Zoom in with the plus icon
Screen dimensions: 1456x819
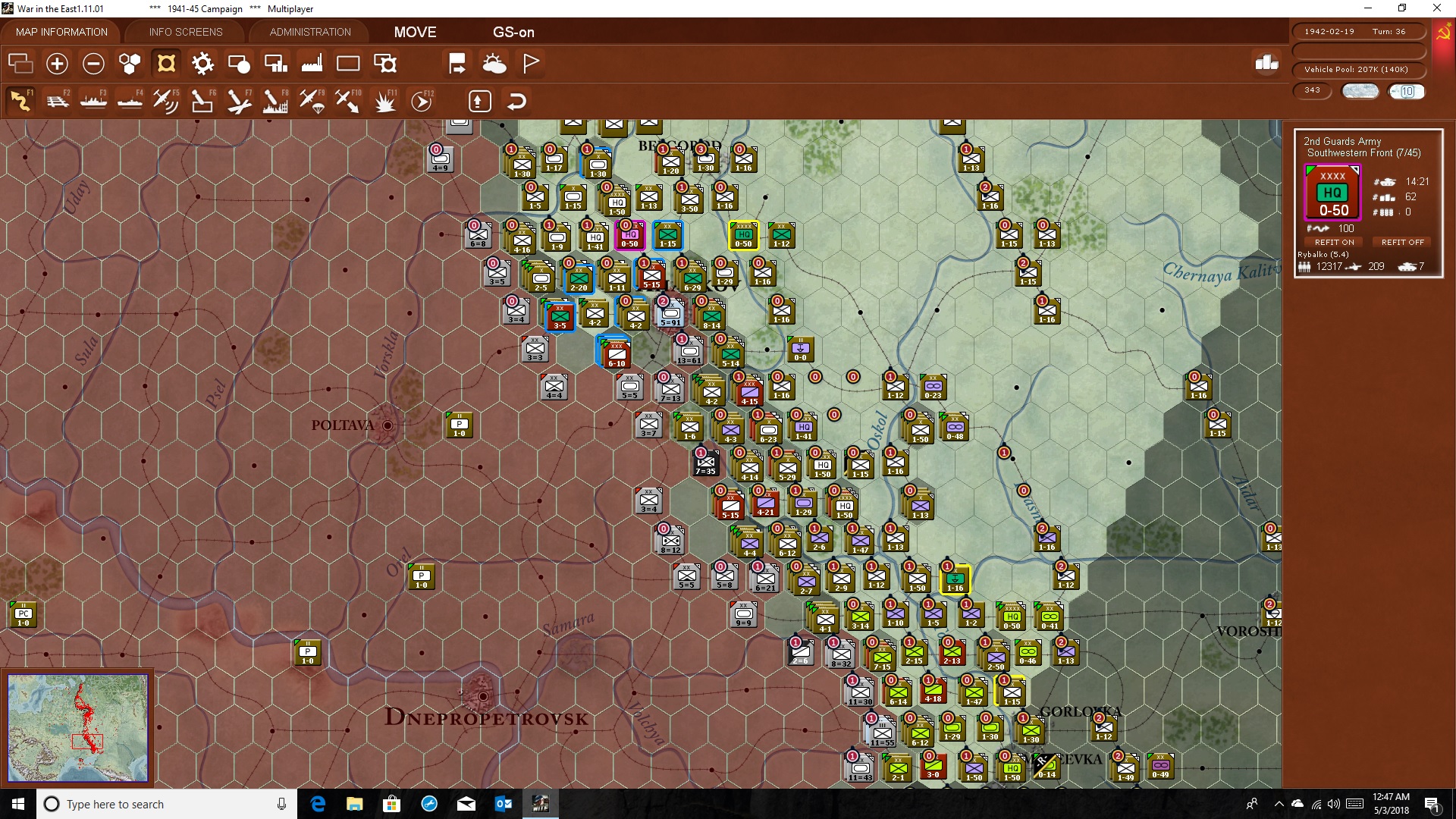(57, 64)
